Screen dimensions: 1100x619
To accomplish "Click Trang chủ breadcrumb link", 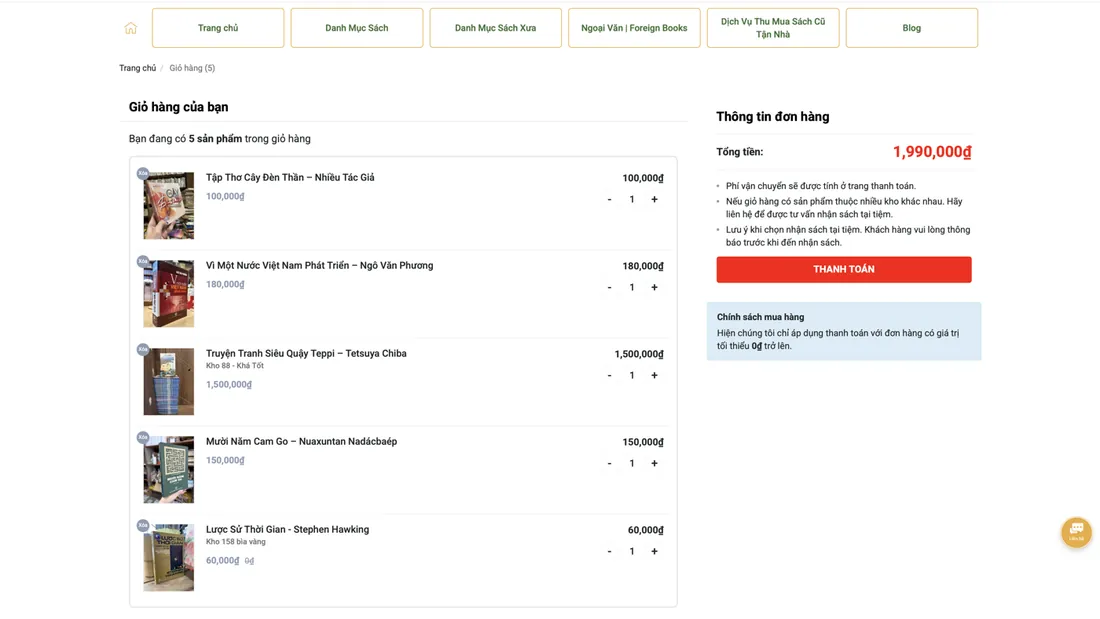I will (x=138, y=68).
